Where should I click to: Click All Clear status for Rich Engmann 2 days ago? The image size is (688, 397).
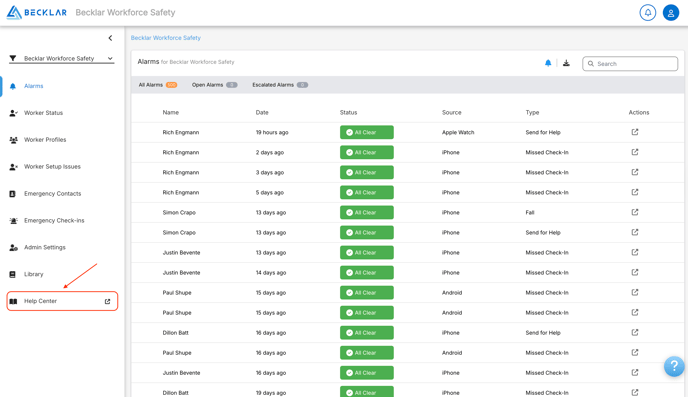[366, 152]
